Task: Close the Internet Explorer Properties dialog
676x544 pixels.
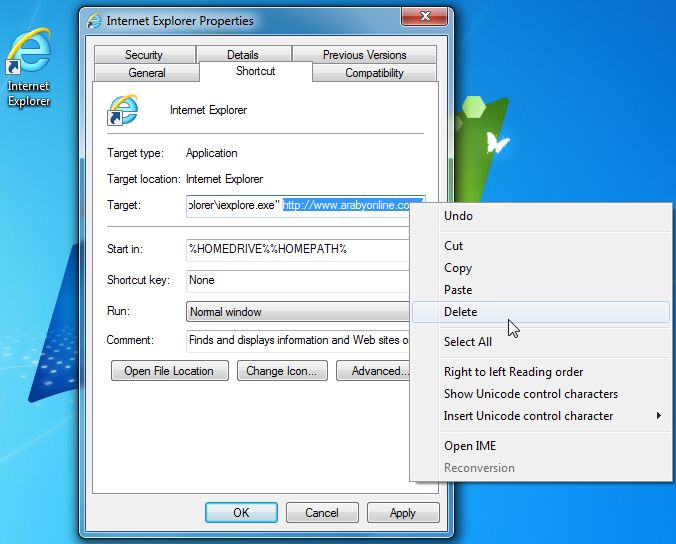Action: (x=425, y=16)
